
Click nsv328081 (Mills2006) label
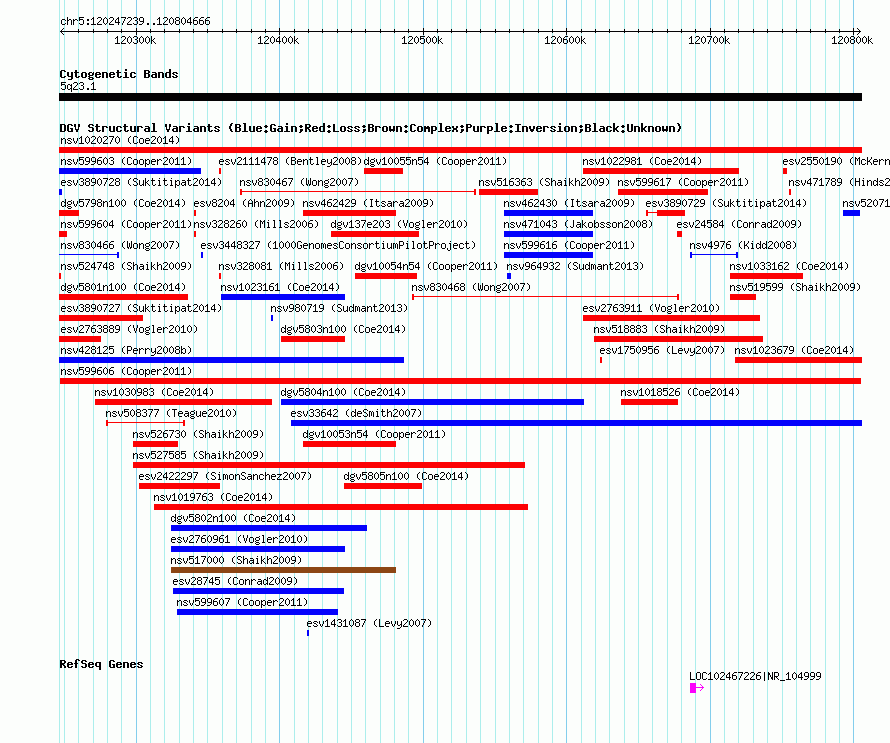(281, 266)
